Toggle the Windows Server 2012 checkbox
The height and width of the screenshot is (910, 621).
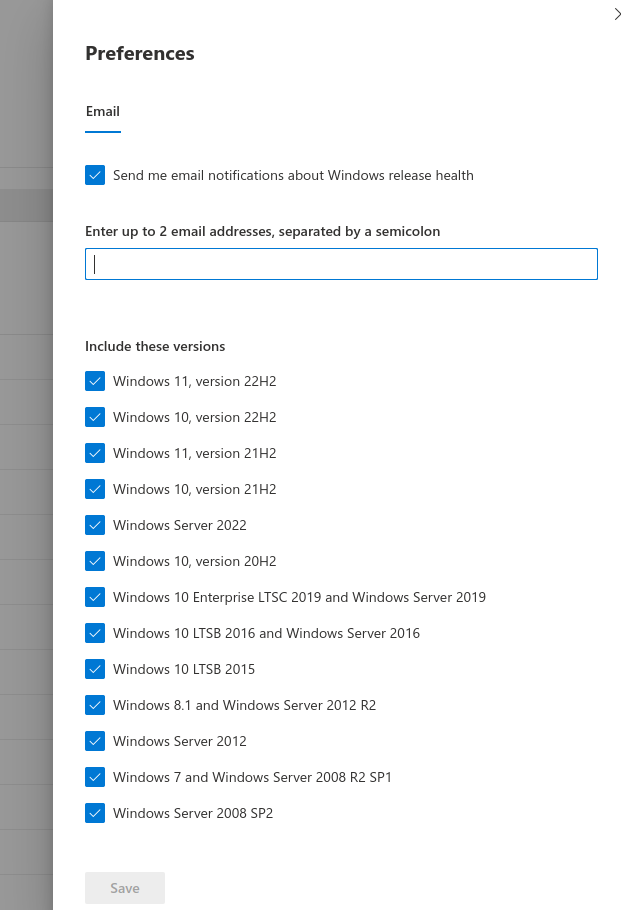click(x=95, y=741)
